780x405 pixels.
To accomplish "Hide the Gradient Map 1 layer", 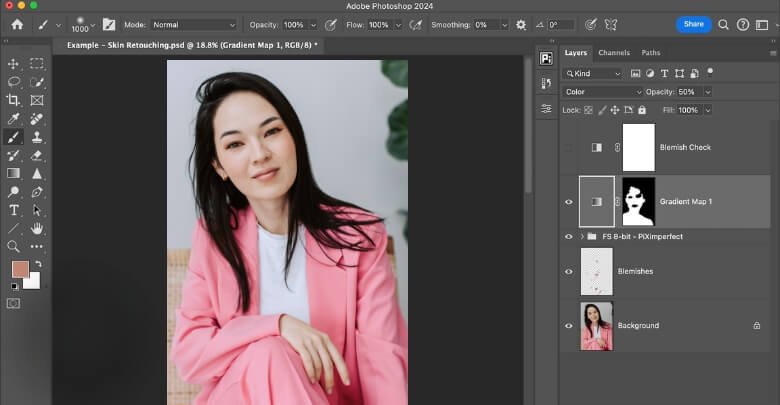I will (569, 201).
